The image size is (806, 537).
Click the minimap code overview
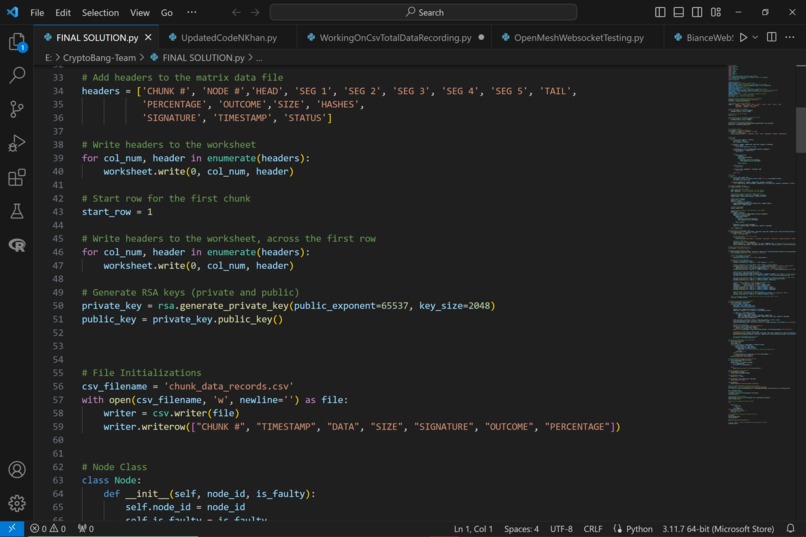click(761, 244)
